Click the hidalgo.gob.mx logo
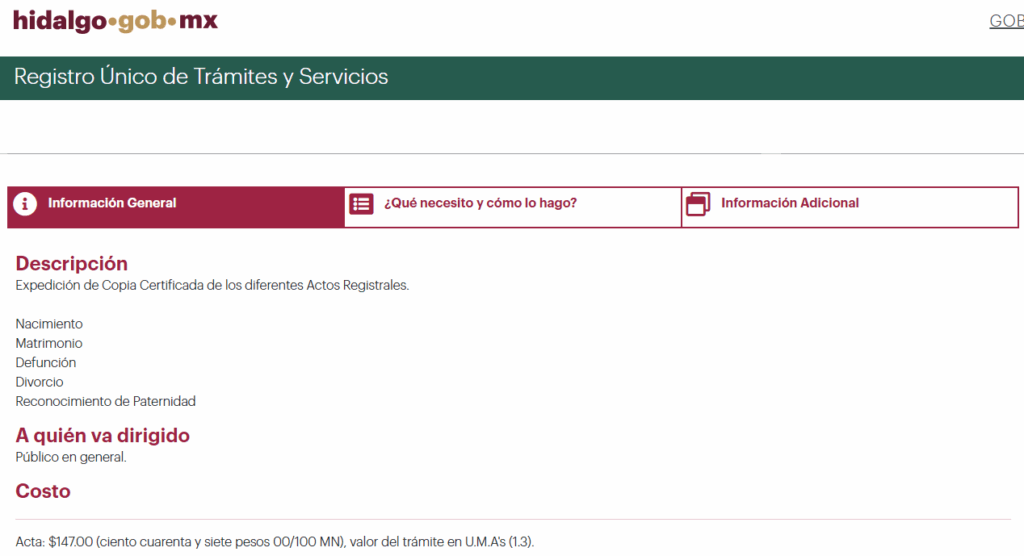The image size is (1024, 556). point(116,21)
